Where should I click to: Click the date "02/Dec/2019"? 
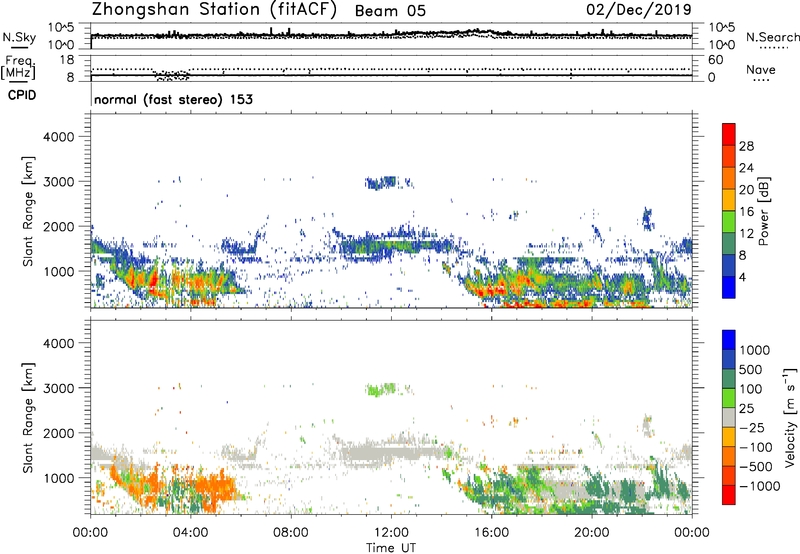(x=639, y=10)
